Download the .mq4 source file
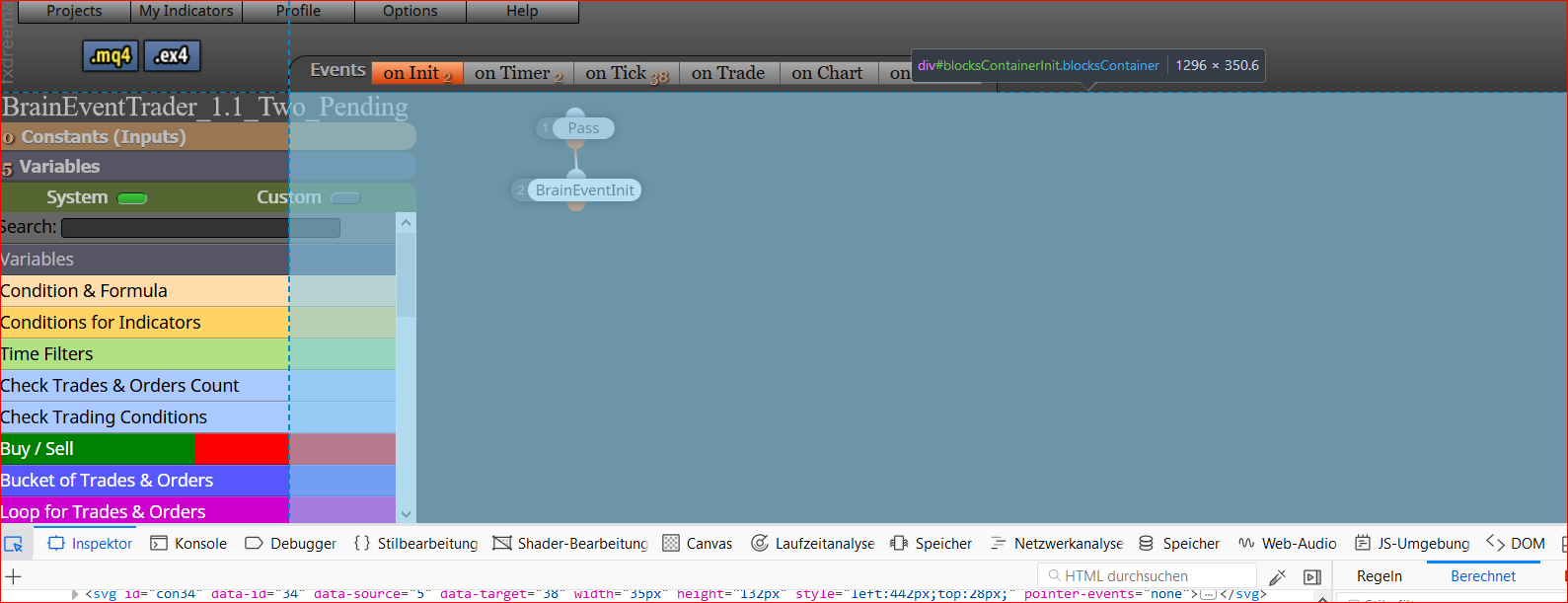The image size is (1568, 603). point(111,56)
